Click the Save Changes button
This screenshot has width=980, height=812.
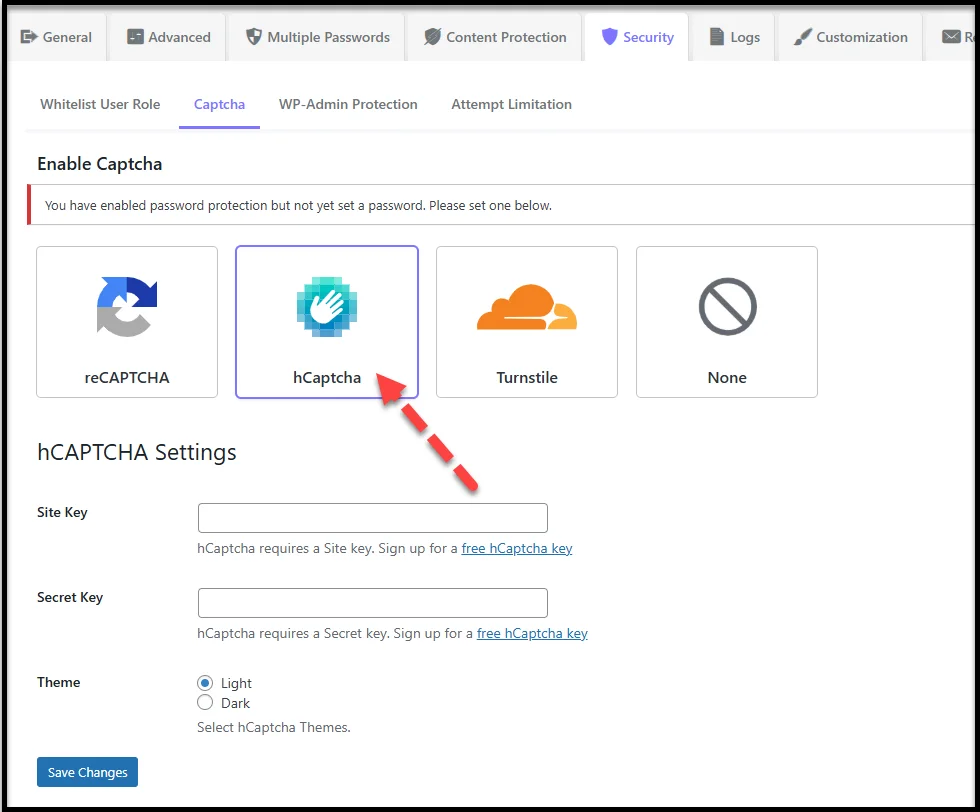[87, 772]
